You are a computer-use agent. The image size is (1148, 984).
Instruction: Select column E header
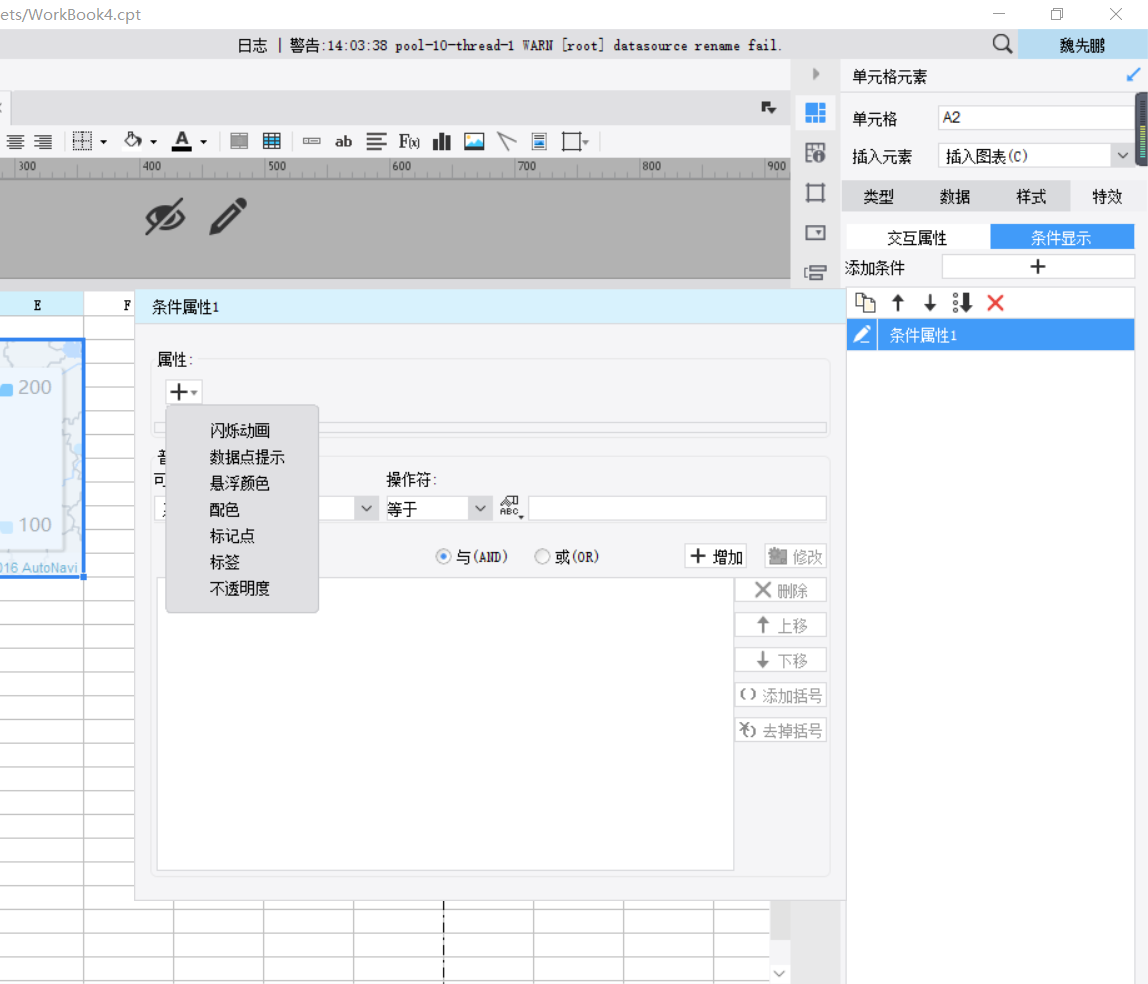[x=37, y=305]
